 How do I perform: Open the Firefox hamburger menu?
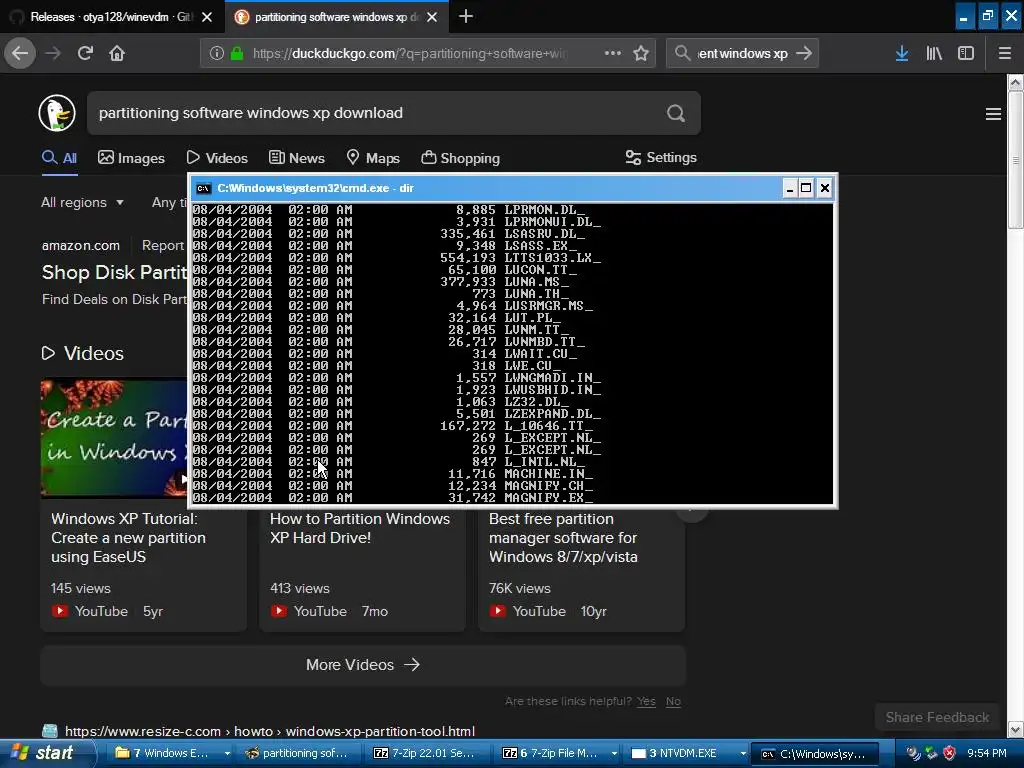pos(1005,53)
